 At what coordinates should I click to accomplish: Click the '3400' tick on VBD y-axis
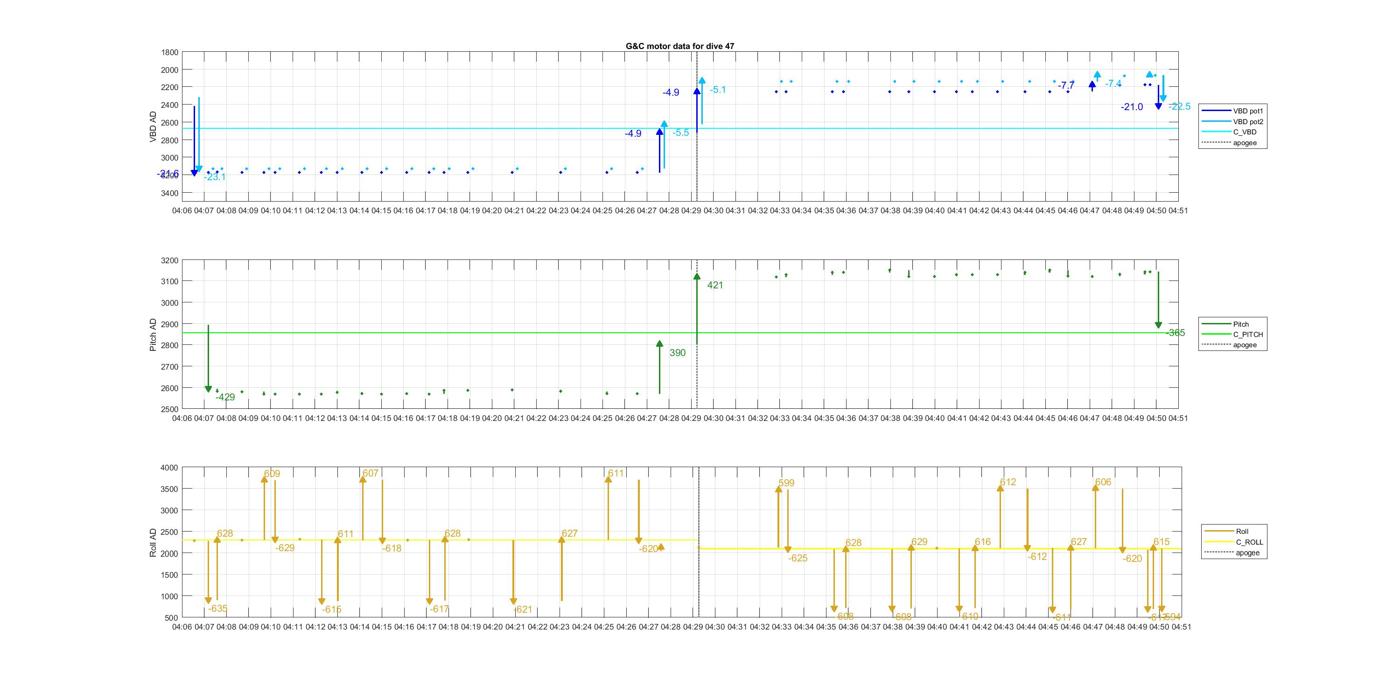[x=170, y=193]
